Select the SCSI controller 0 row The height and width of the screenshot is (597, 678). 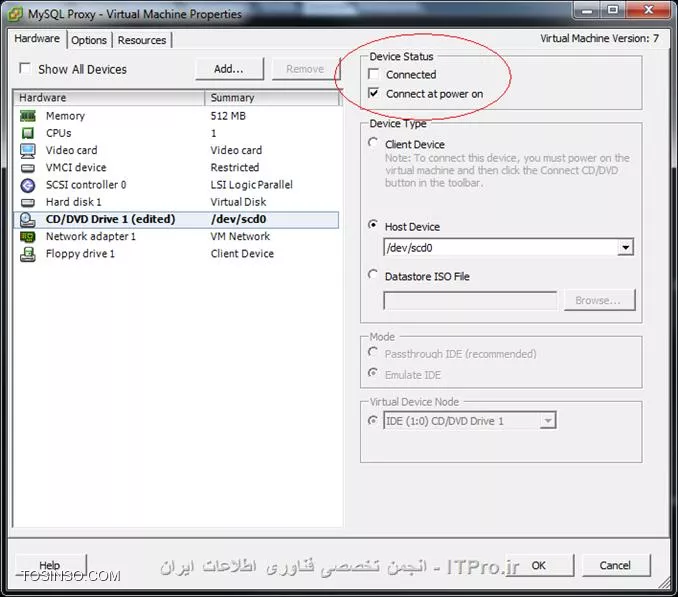[176, 185]
